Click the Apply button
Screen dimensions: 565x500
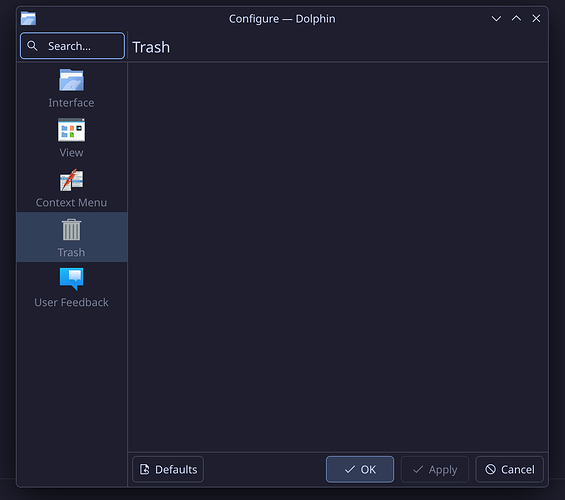pos(435,469)
